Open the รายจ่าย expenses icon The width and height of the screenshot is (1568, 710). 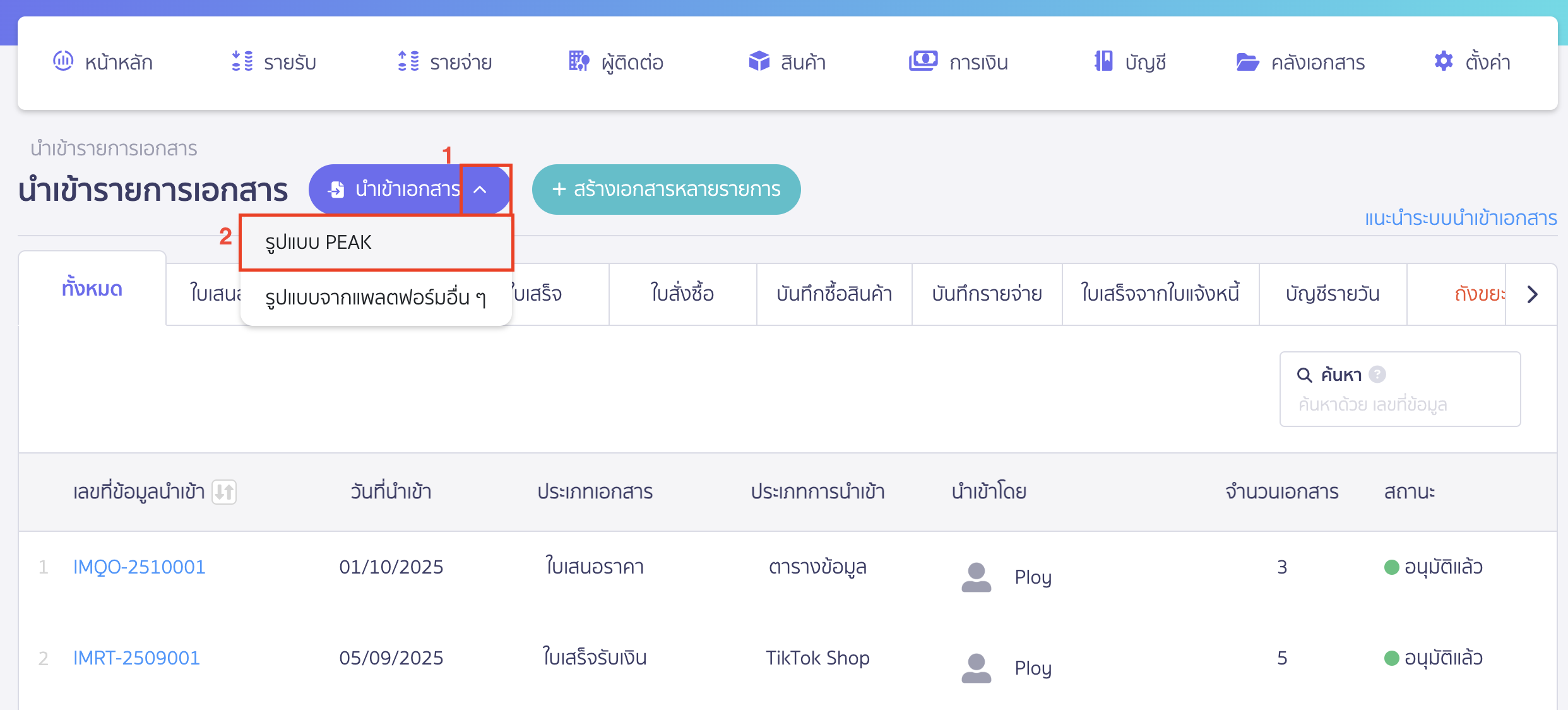click(408, 61)
